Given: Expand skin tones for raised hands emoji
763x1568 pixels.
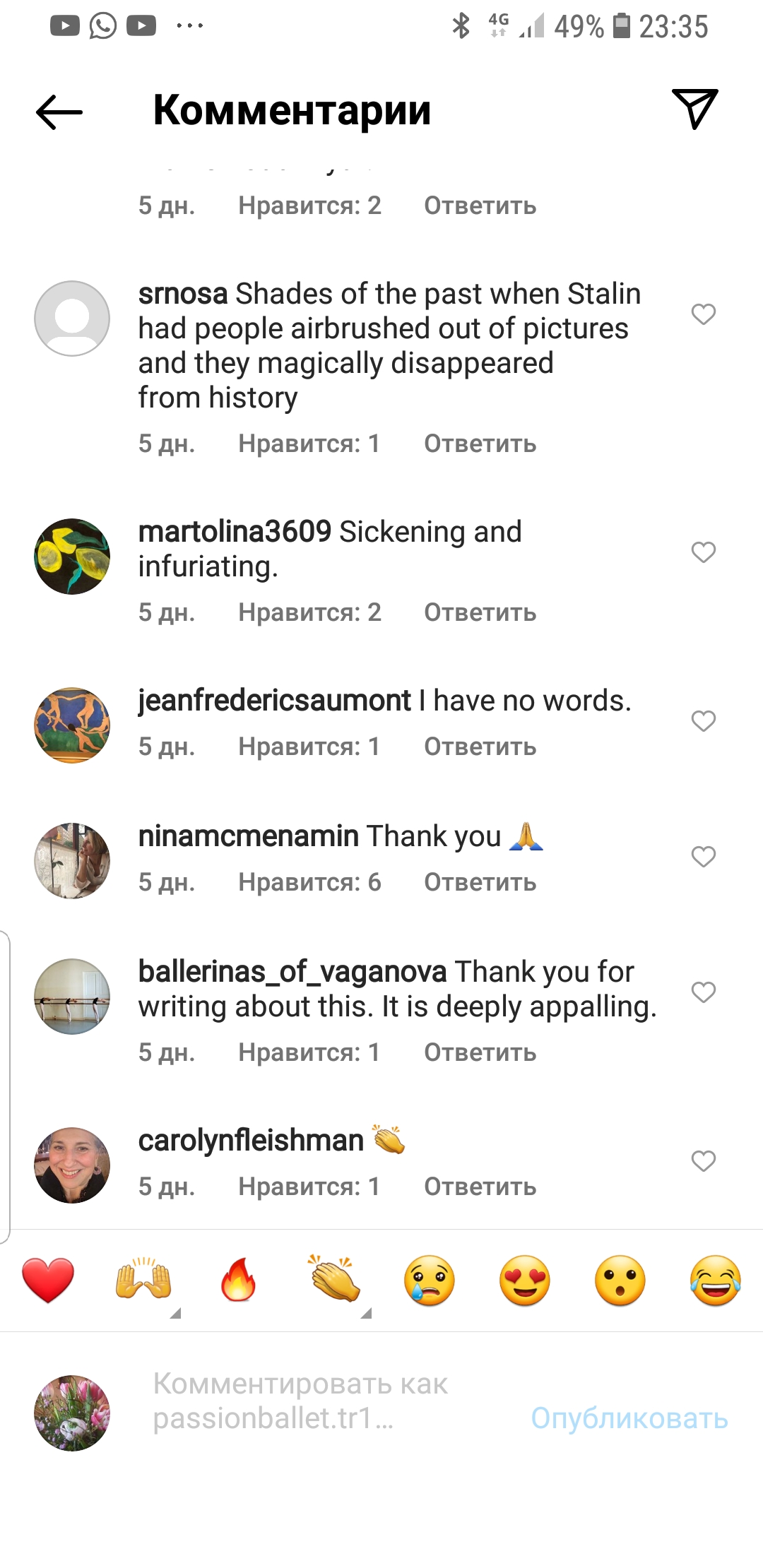Looking at the screenshot, I should [176, 1313].
